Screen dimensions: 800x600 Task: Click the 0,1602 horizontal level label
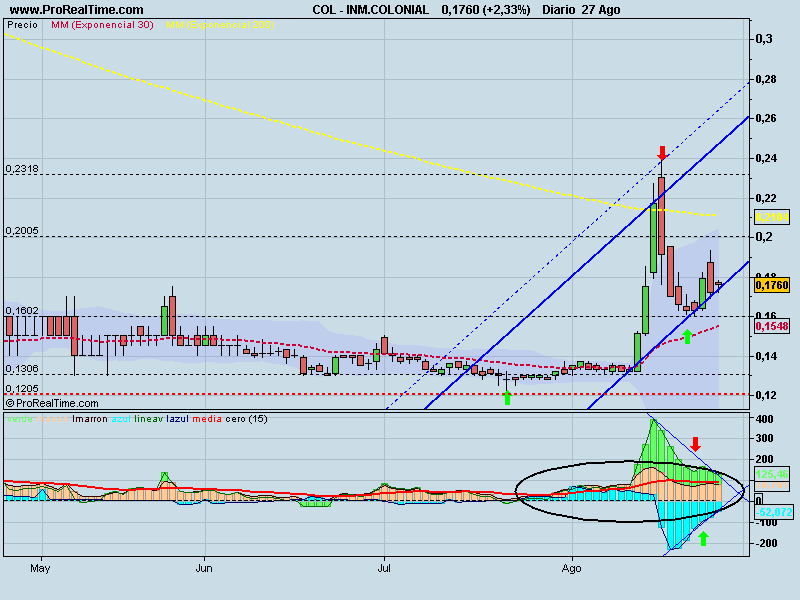(22, 311)
